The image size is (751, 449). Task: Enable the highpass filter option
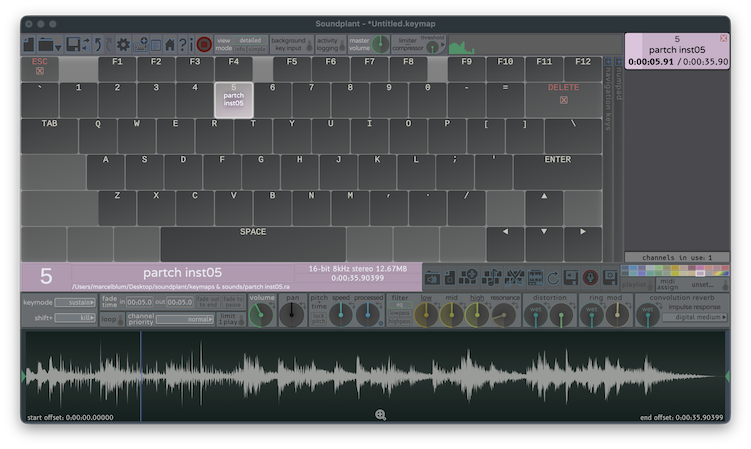click(x=399, y=321)
